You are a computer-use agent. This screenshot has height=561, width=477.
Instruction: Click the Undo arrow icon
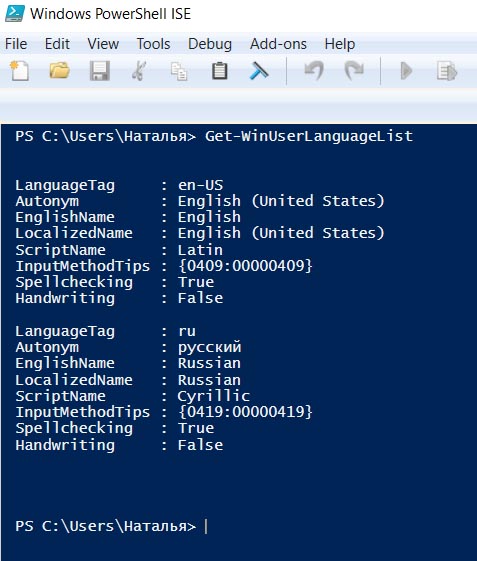coord(314,70)
